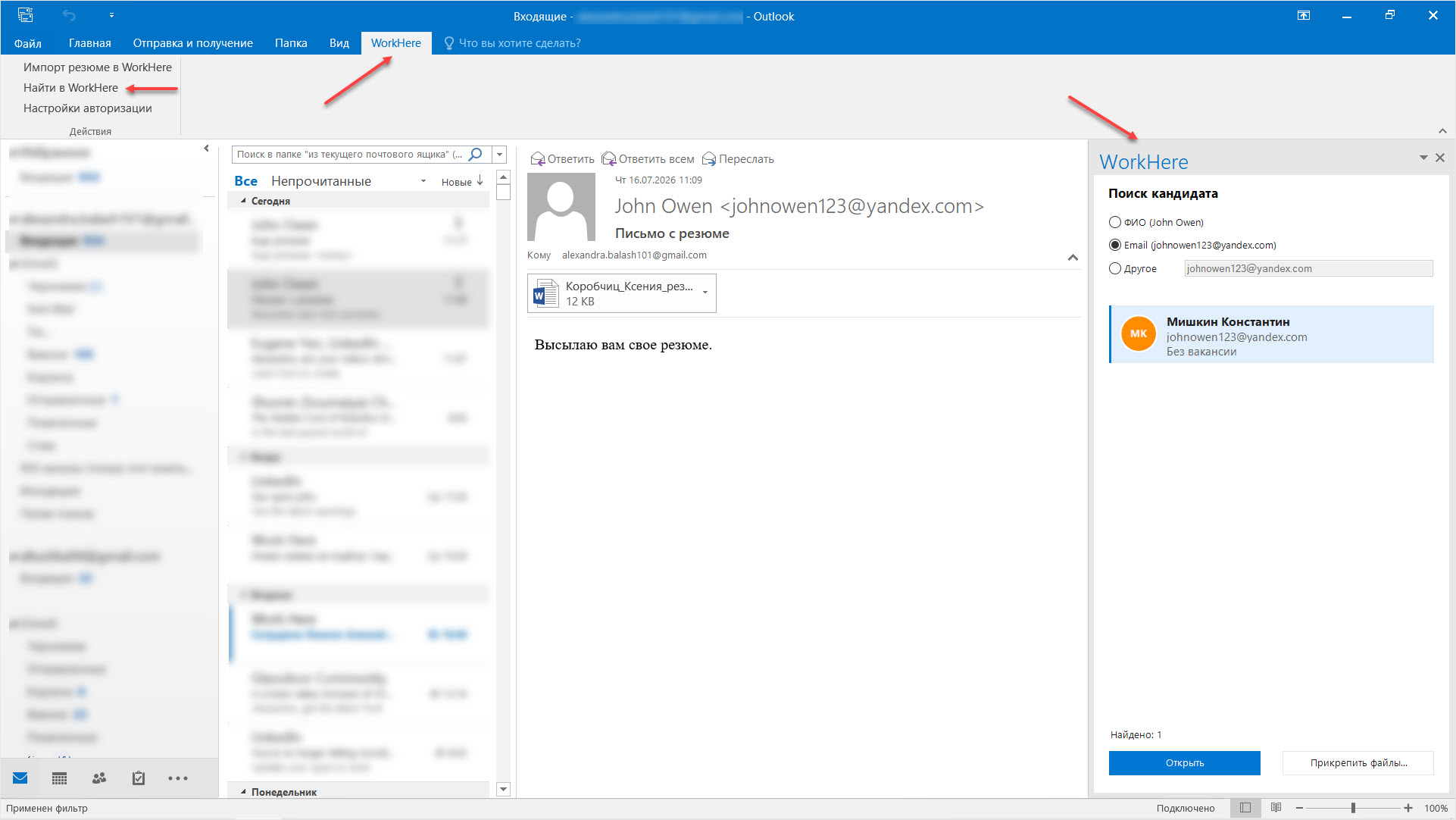Open the Папка tab
This screenshot has height=820, width=1456.
pos(291,43)
